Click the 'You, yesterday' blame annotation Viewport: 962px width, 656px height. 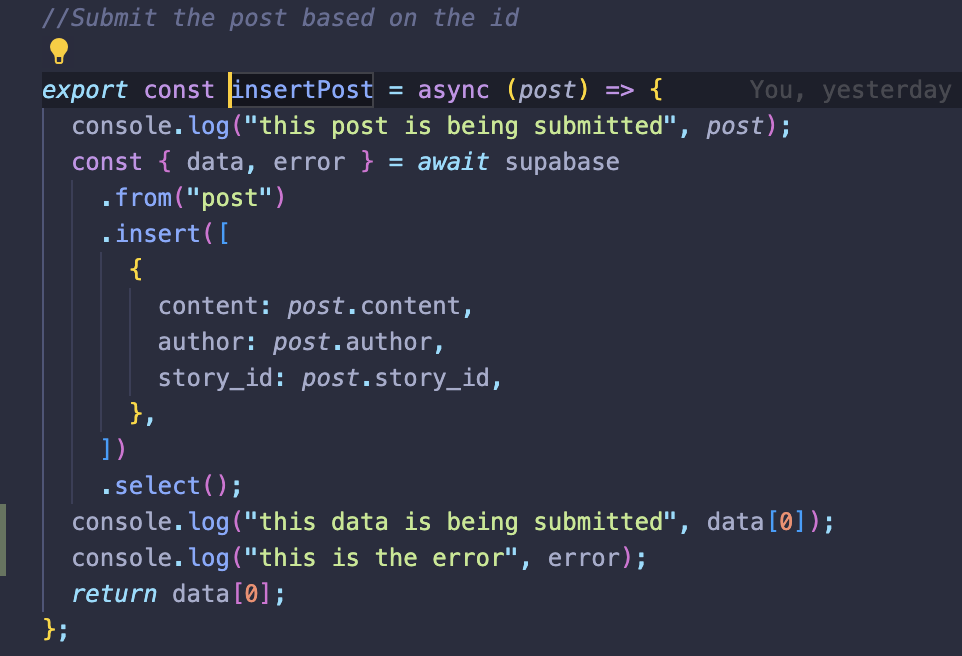pos(850,90)
